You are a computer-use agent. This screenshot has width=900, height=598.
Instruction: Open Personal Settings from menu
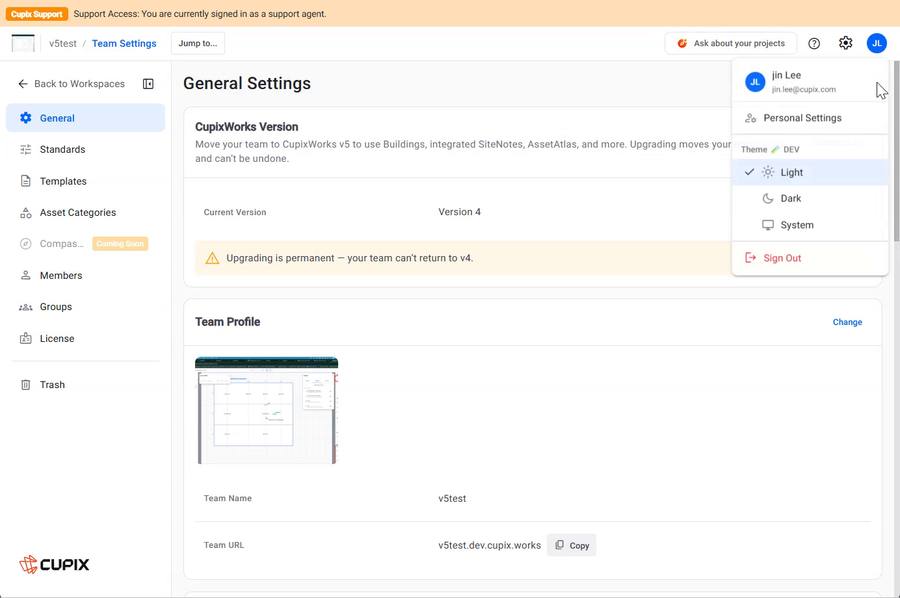[x=810, y=118]
